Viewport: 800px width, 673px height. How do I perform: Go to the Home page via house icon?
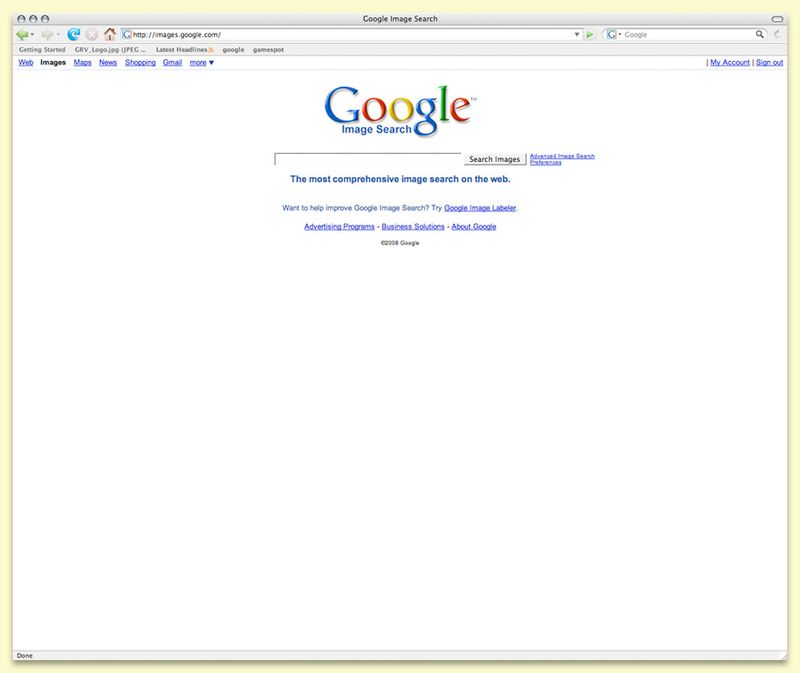(110, 34)
